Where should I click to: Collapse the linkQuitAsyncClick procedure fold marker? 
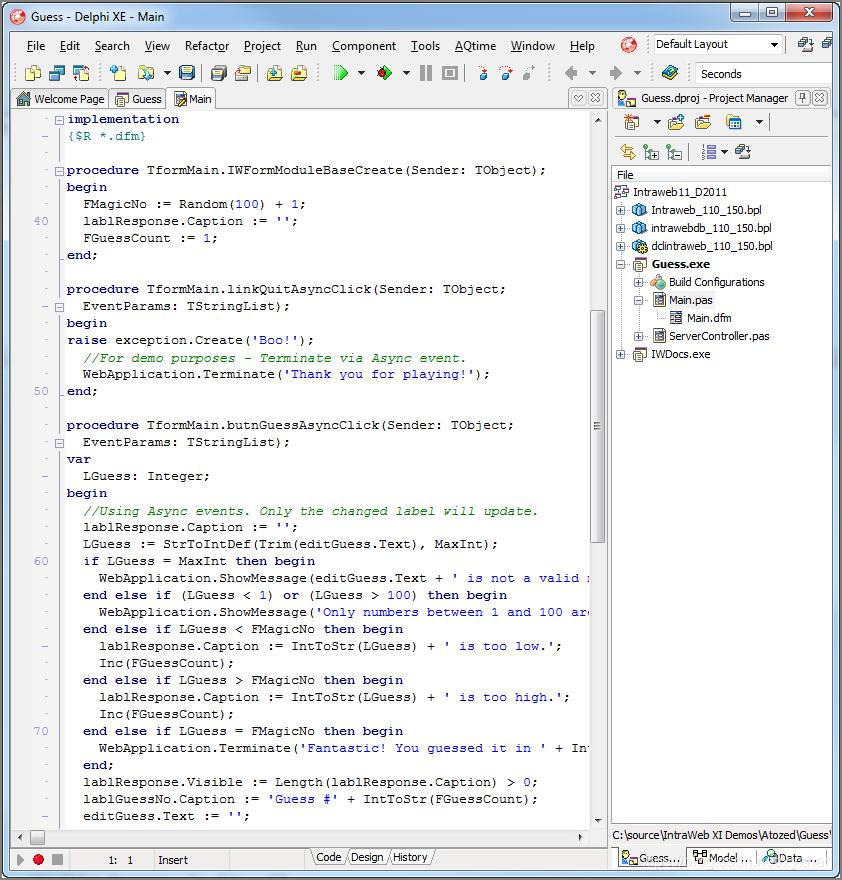coord(59,307)
